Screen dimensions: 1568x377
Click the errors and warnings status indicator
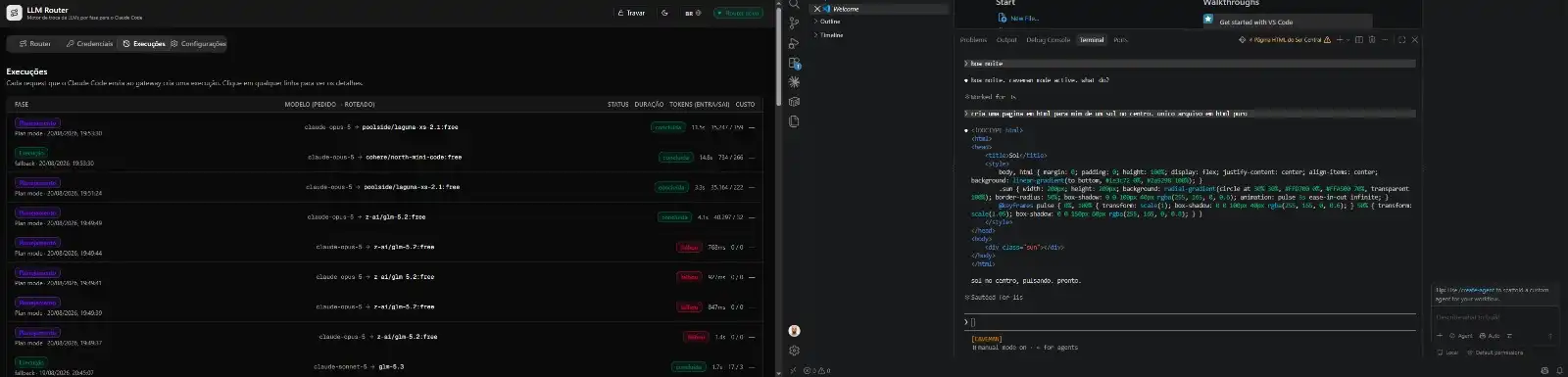[817, 371]
